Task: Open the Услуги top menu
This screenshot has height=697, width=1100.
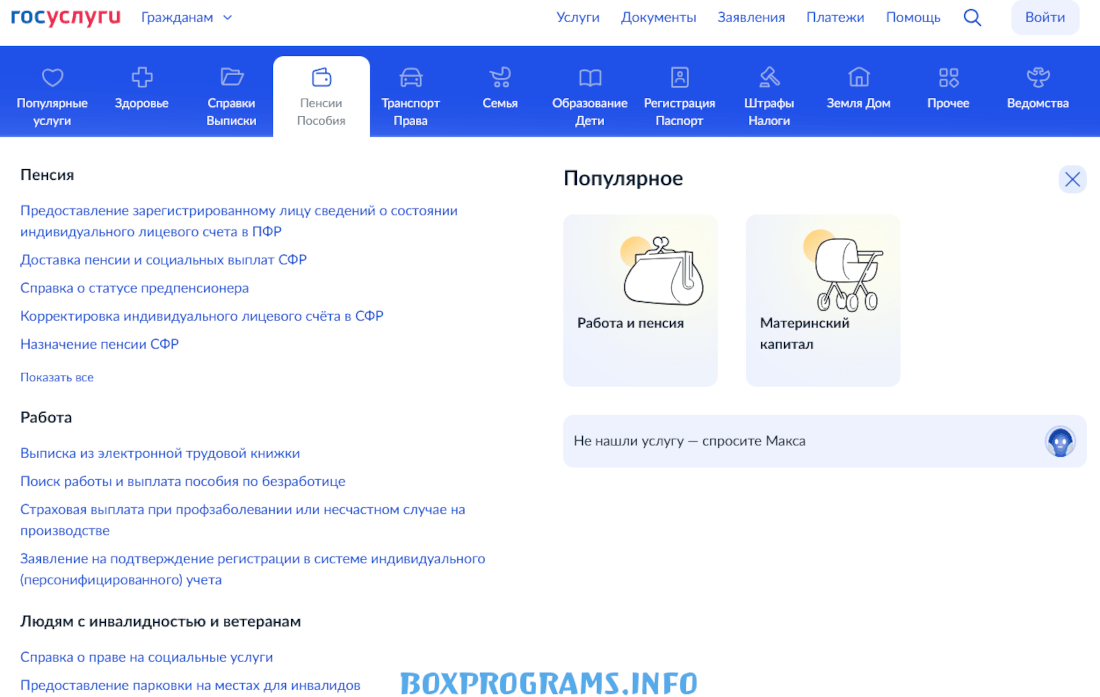Action: click(578, 18)
